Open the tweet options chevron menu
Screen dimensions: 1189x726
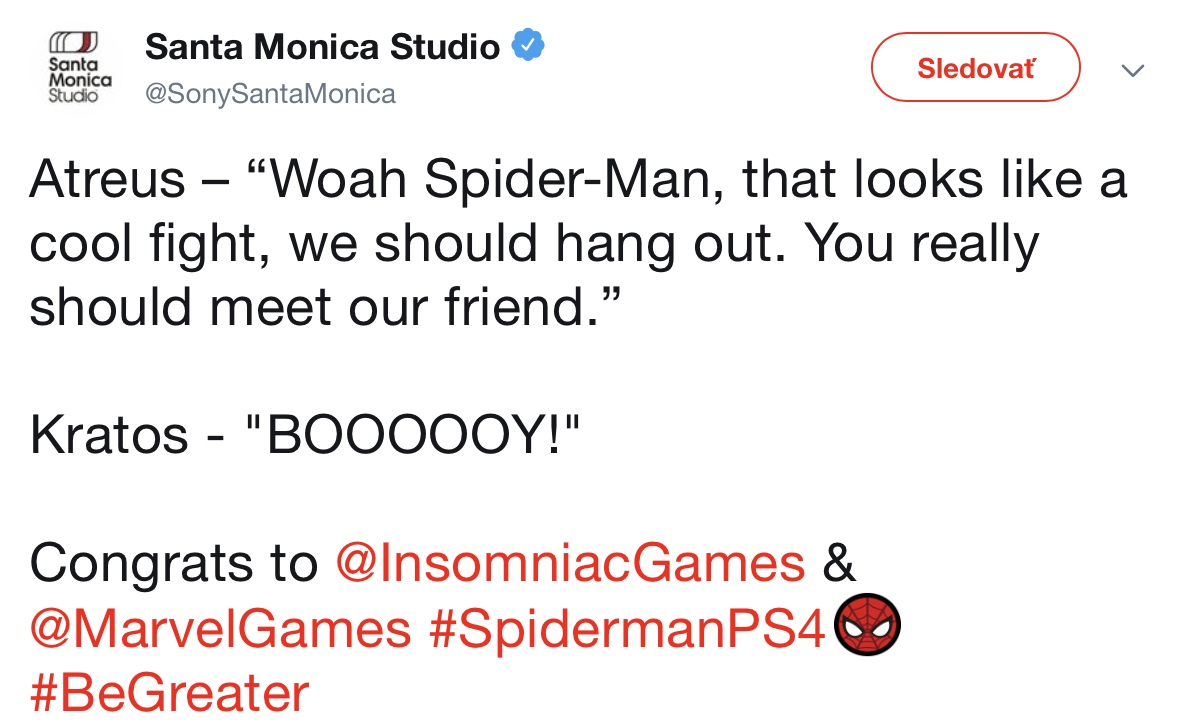[x=1132, y=70]
